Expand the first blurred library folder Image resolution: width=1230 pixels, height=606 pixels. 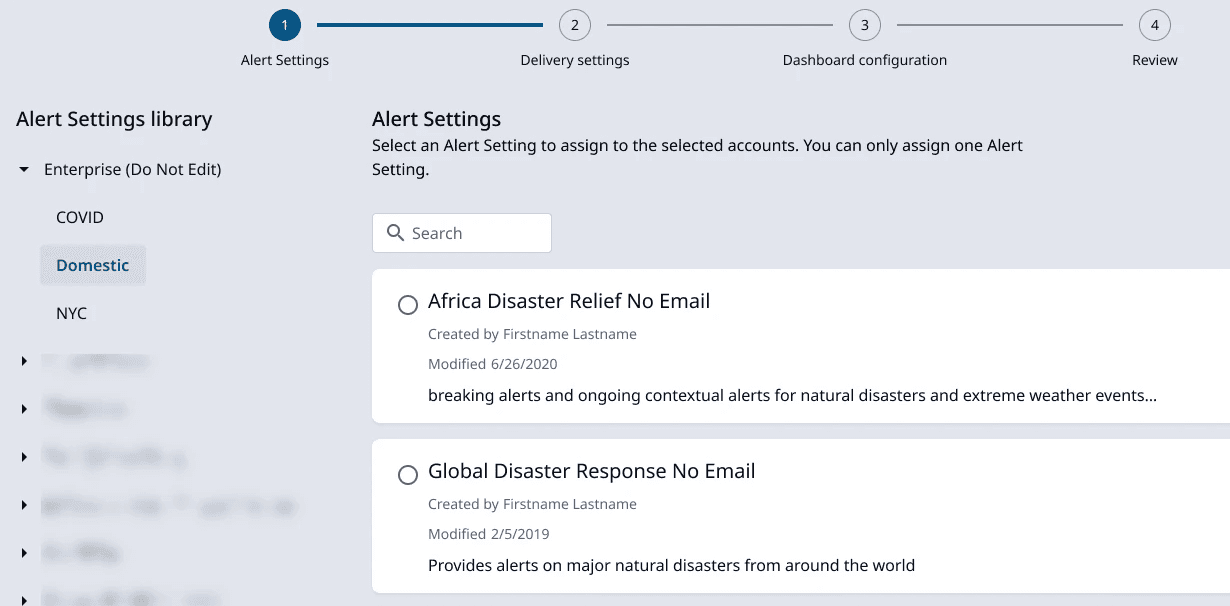(x=24, y=361)
